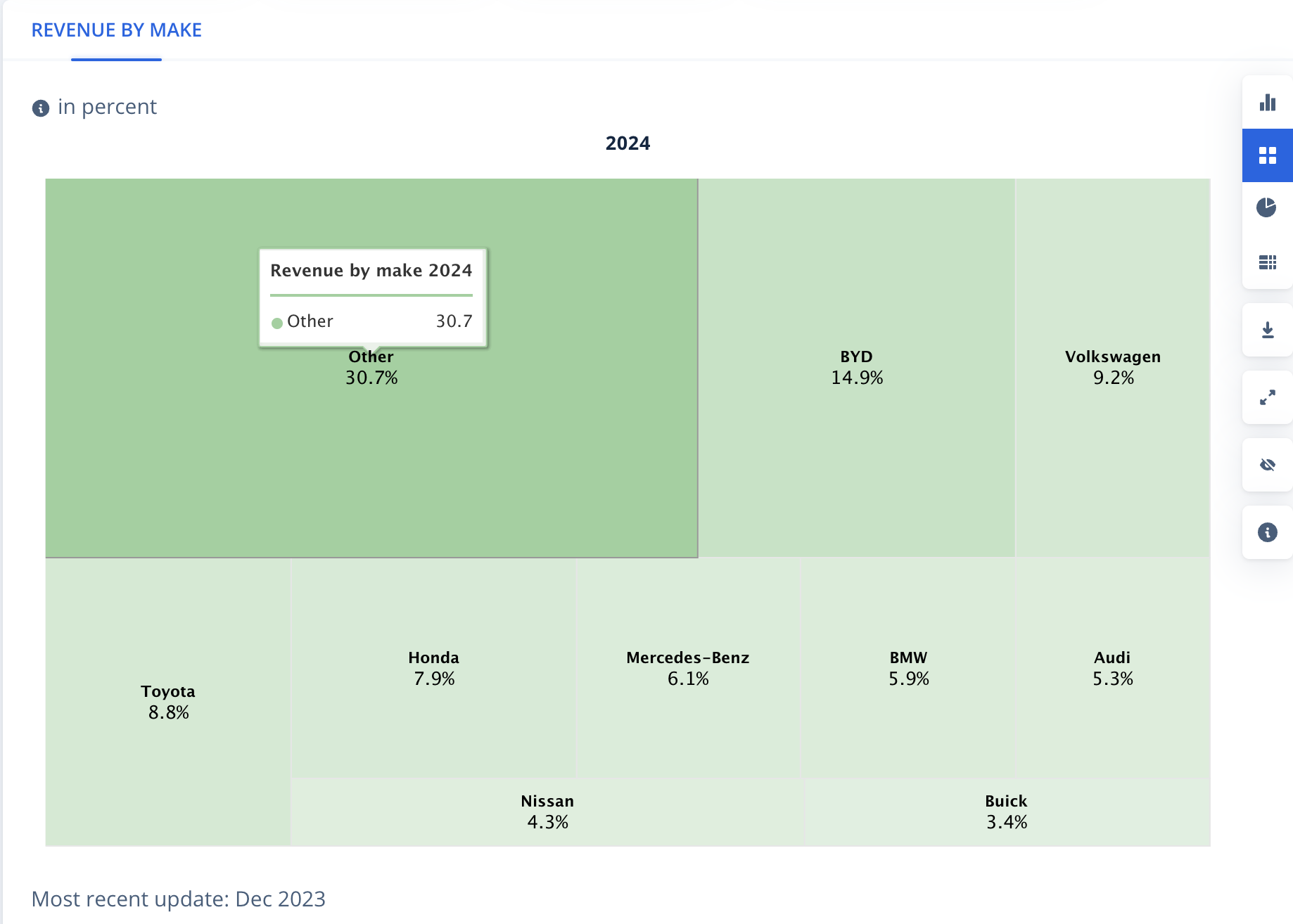Select the Mercedes-Benz 6.1% block
Image resolution: width=1293 pixels, height=924 pixels.
tap(689, 668)
